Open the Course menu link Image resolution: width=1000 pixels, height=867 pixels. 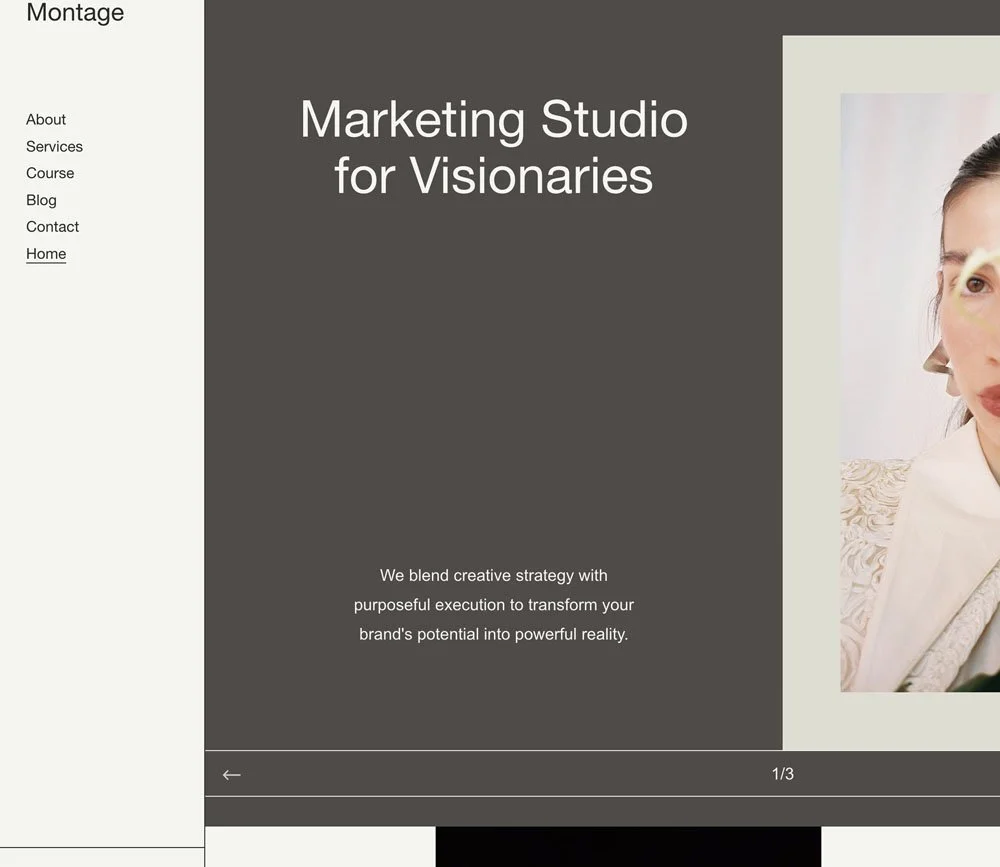[50, 173]
